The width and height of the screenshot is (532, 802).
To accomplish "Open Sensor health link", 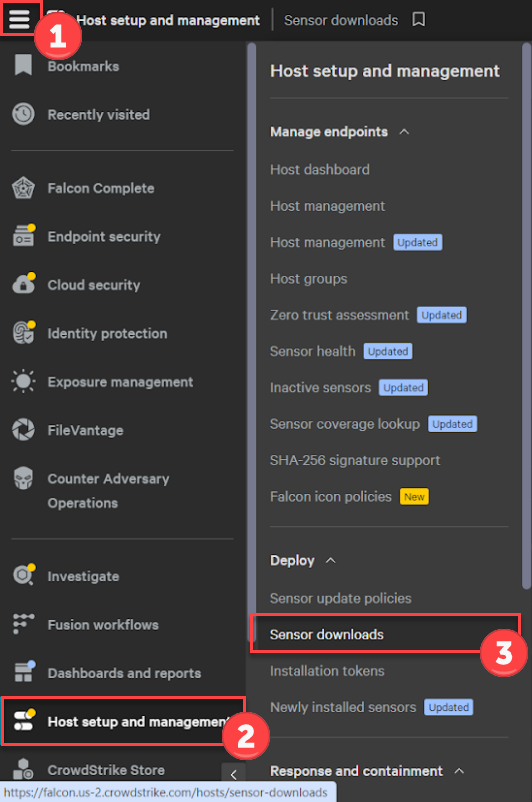I will (x=313, y=351).
